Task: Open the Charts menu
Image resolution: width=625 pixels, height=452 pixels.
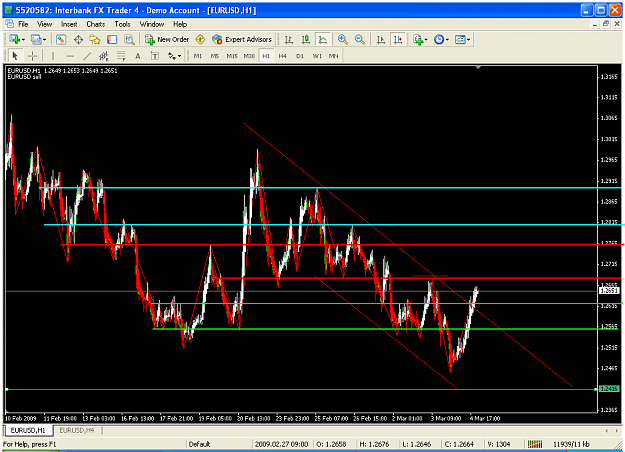Action: (96, 24)
